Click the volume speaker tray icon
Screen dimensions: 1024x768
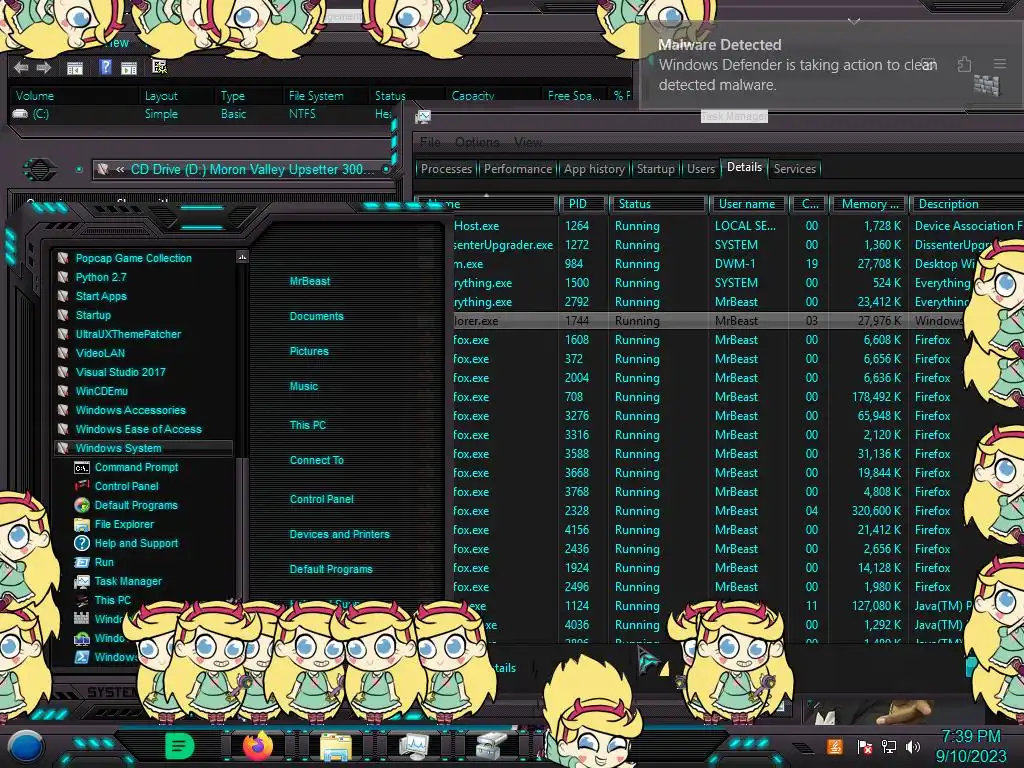coord(913,746)
